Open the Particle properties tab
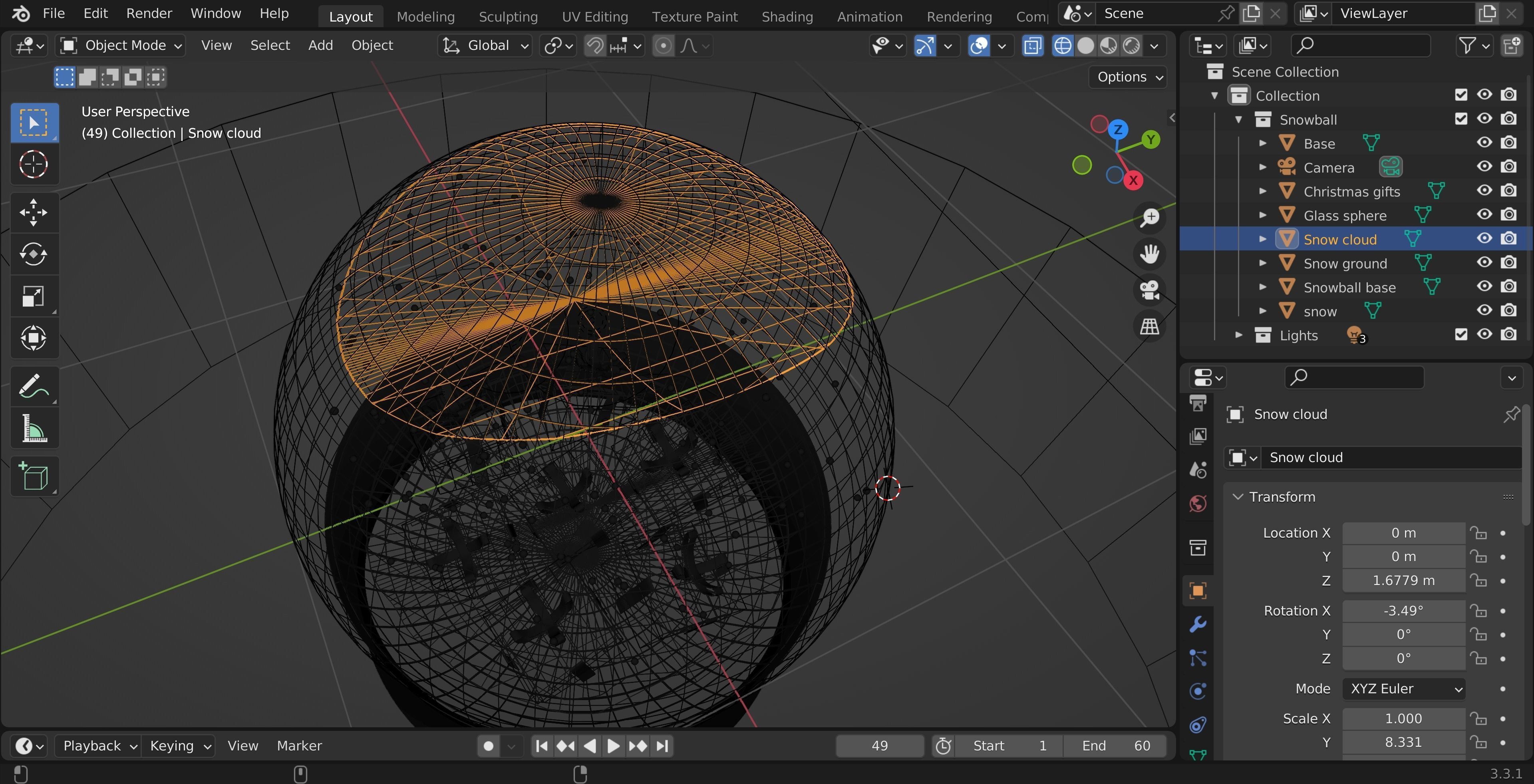The width and height of the screenshot is (1534, 784). coord(1198,657)
